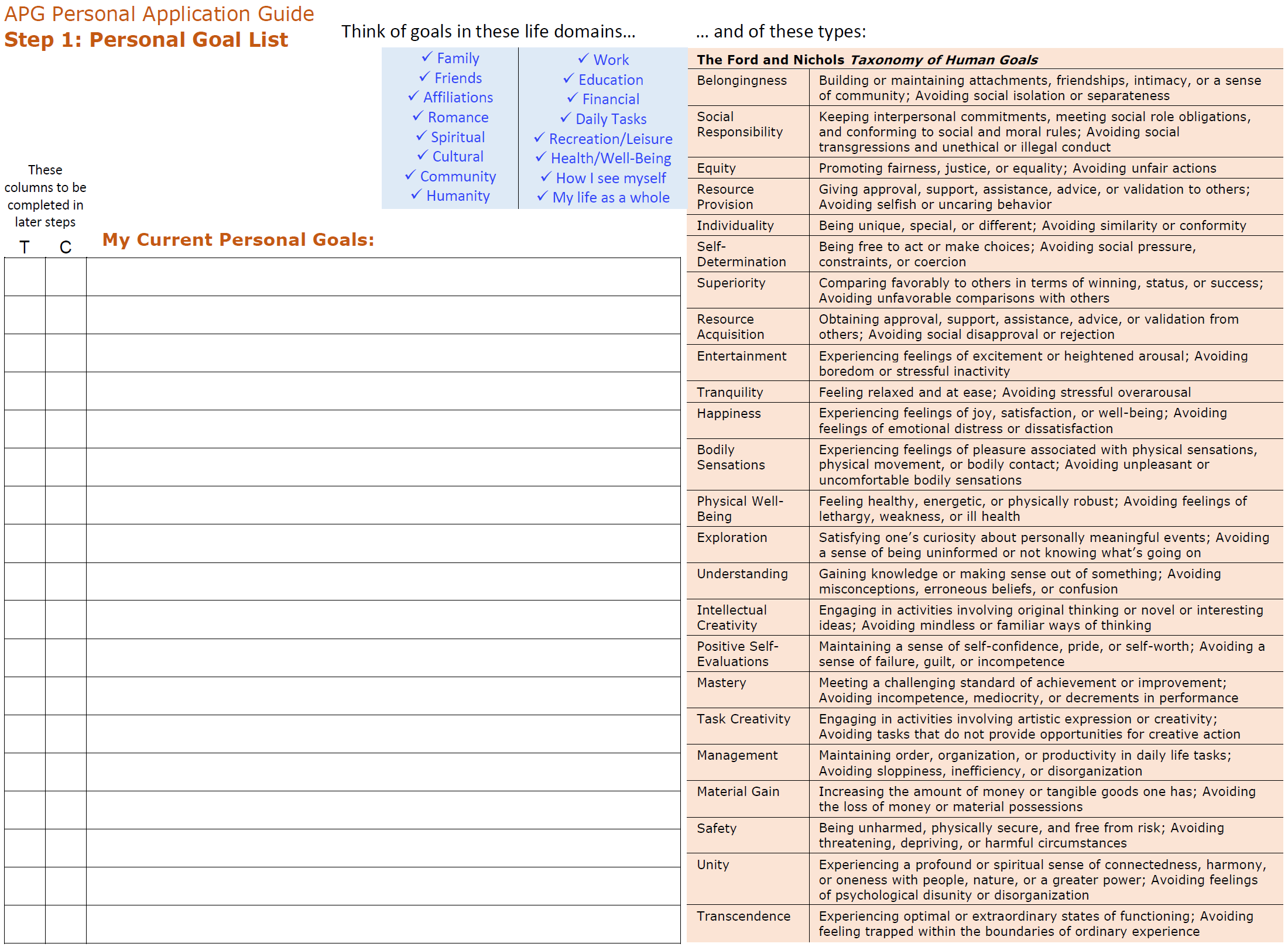The image size is (1288, 947).
Task: Select the Equity row in the taxonomy
Action: click(715, 168)
